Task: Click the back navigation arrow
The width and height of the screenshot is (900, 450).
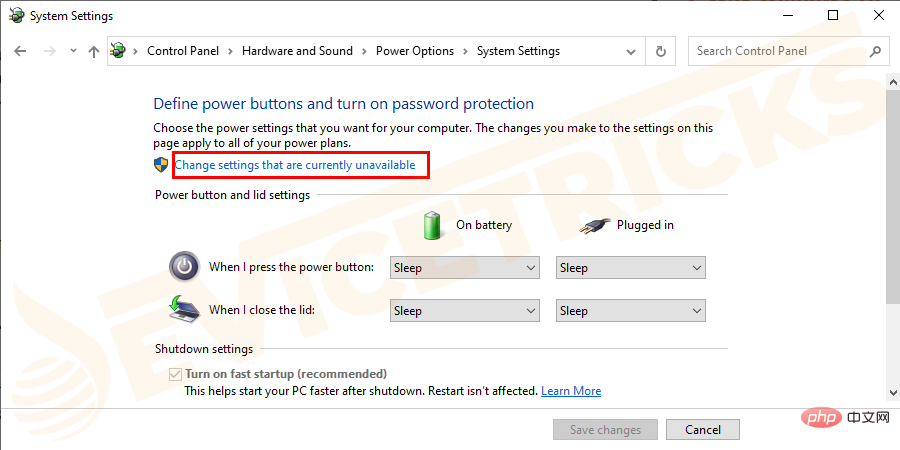Action: [20, 51]
